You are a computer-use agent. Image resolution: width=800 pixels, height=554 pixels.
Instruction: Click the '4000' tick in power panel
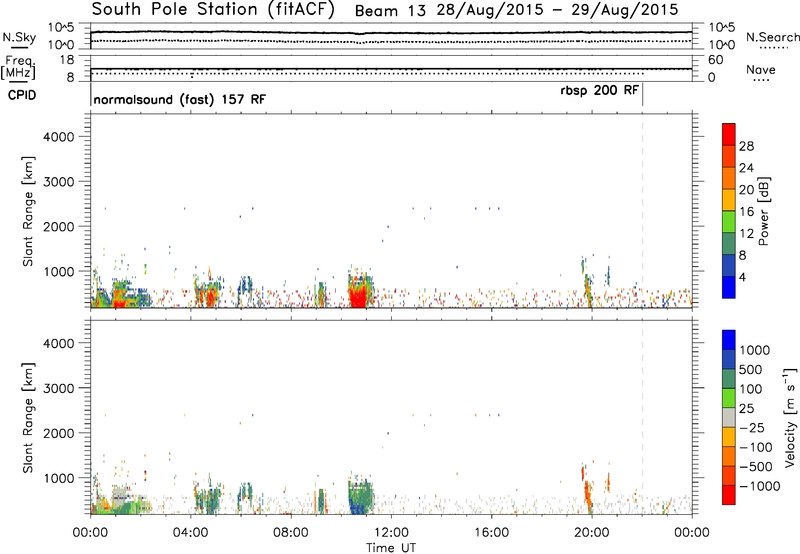click(x=58, y=137)
